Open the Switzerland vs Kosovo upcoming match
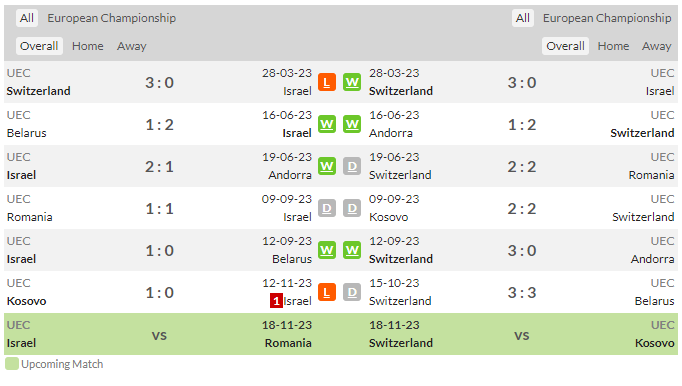Screen dimensions: 682x386 [x=522, y=334]
